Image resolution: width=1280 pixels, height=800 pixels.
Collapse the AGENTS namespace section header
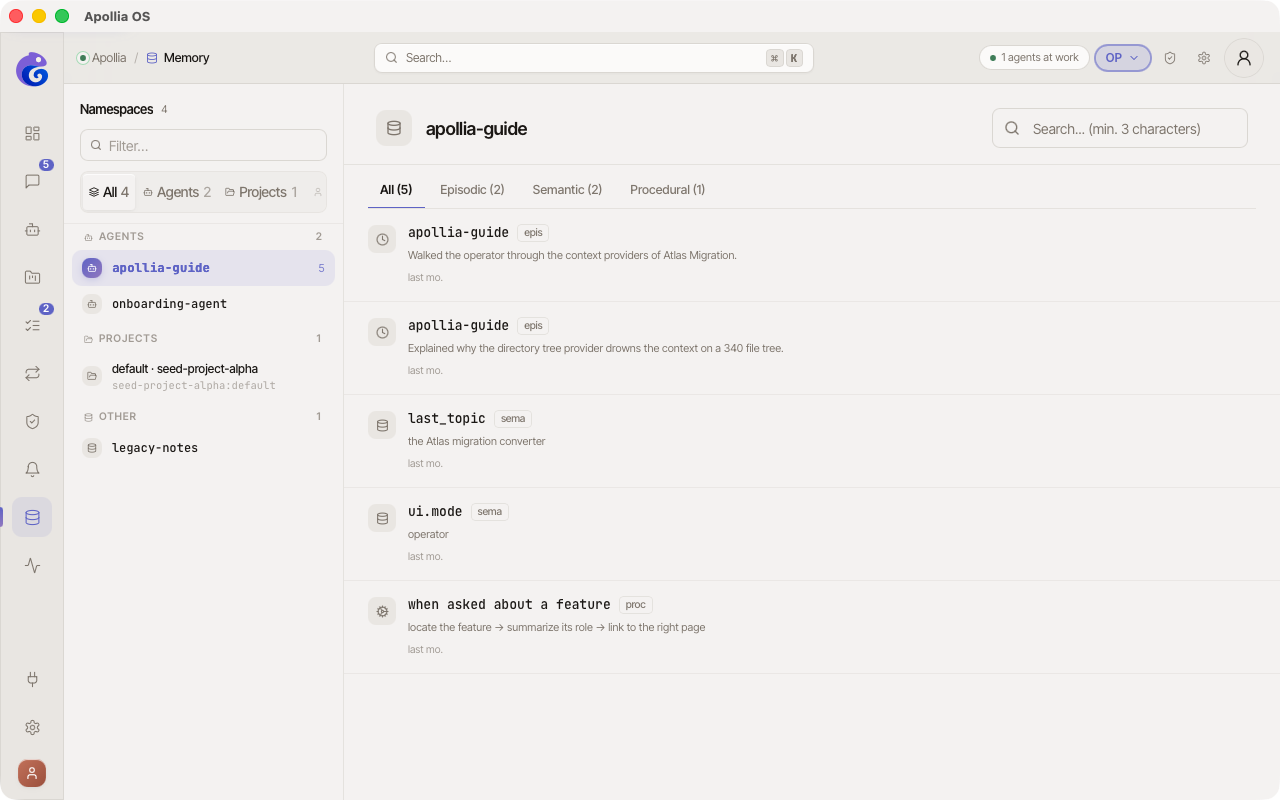(203, 237)
